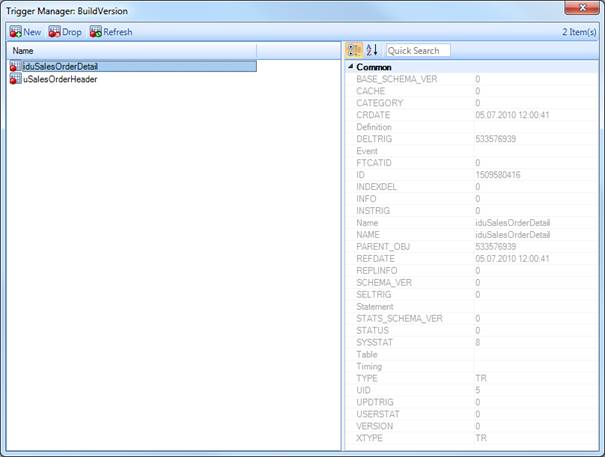Select the VERSION property row
This screenshot has width=605, height=457.
pos(471,426)
